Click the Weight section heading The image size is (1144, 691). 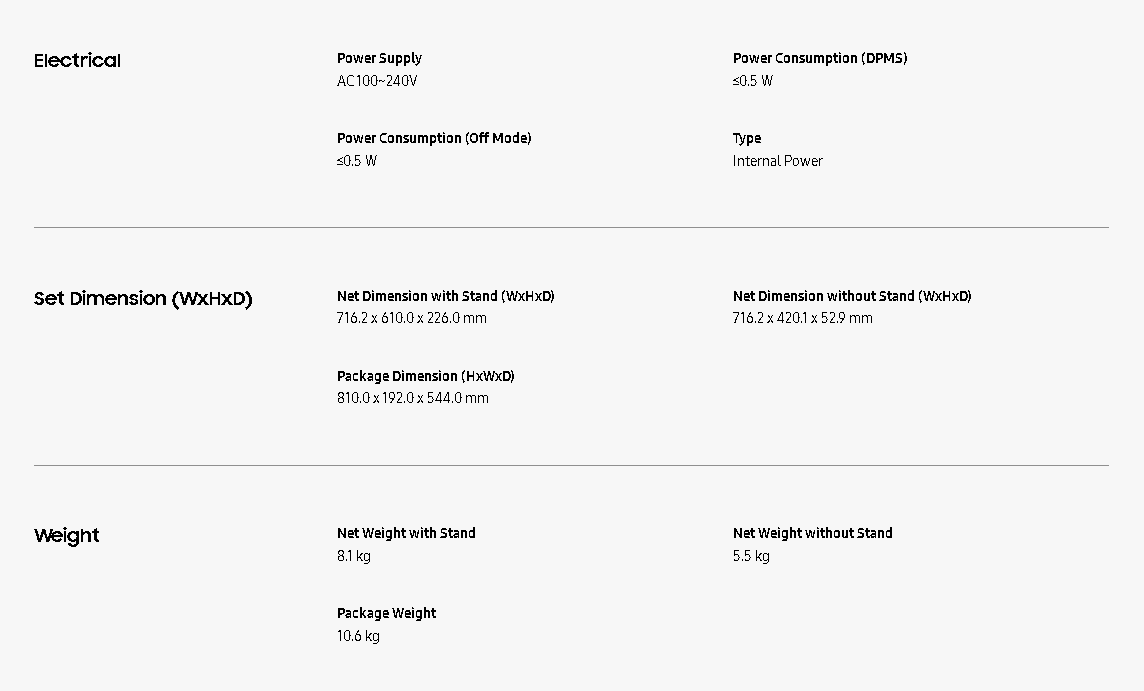click(67, 536)
